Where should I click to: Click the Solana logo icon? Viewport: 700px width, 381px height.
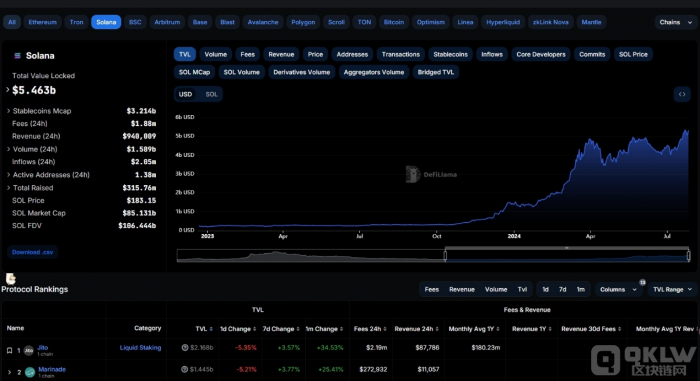[x=17, y=56]
